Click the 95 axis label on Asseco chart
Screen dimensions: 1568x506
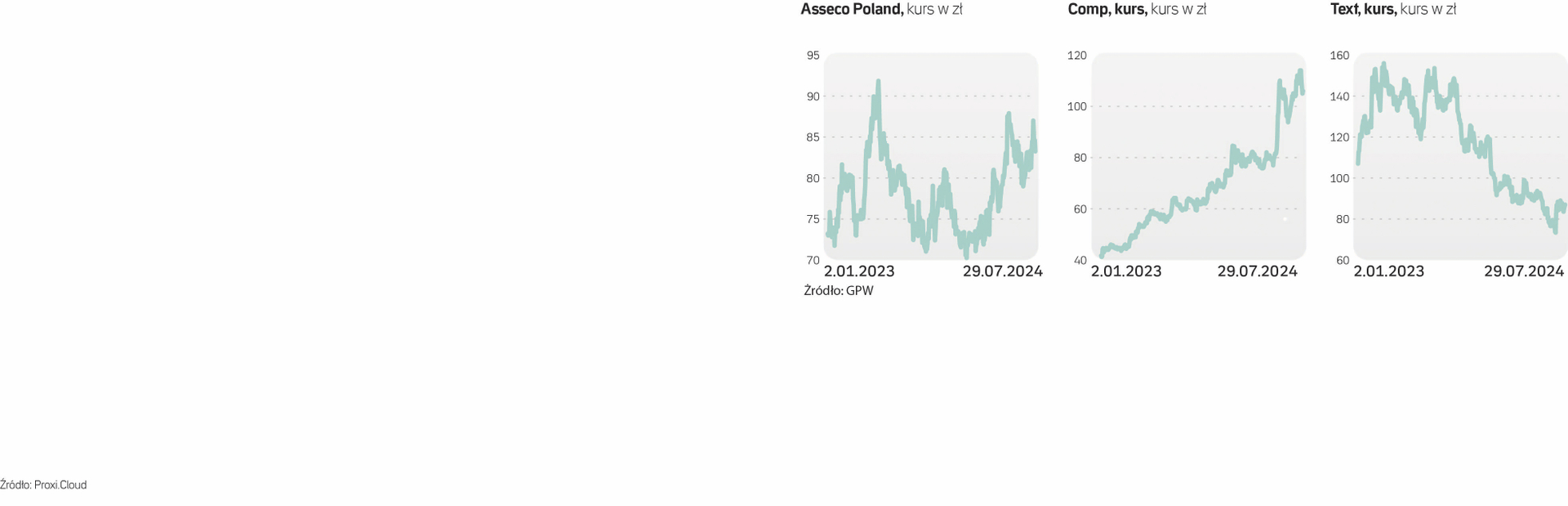(813, 56)
